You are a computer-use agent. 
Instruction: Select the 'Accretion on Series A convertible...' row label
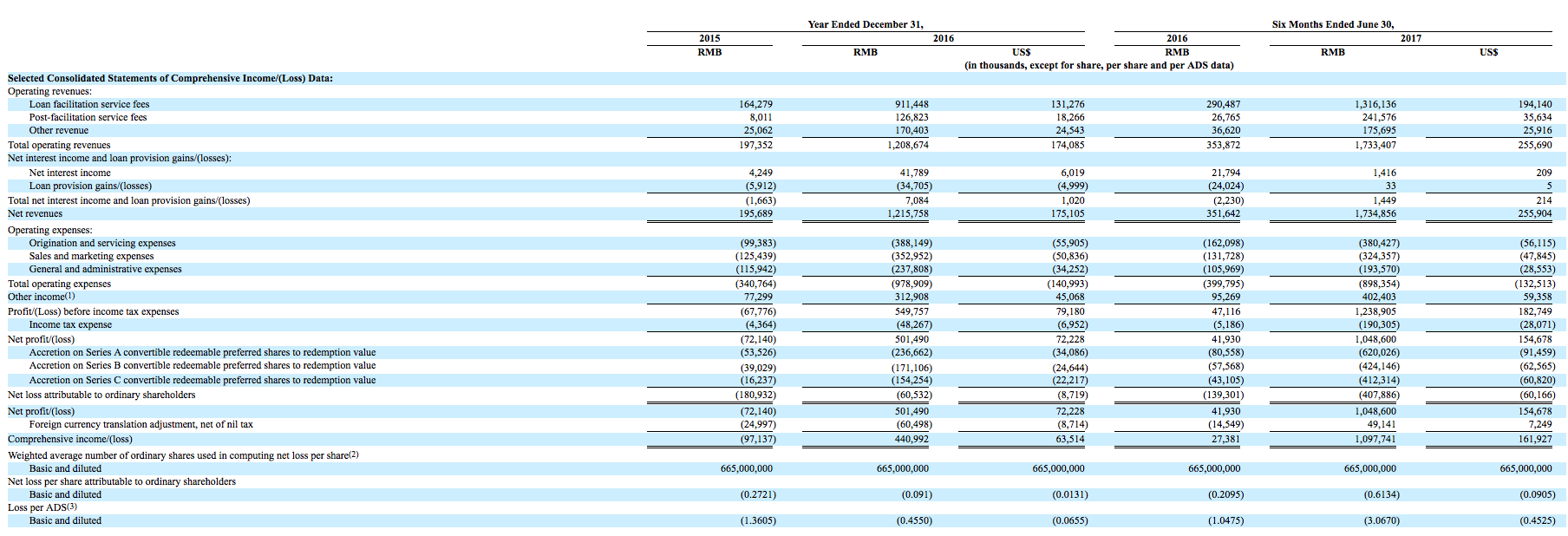tap(203, 352)
